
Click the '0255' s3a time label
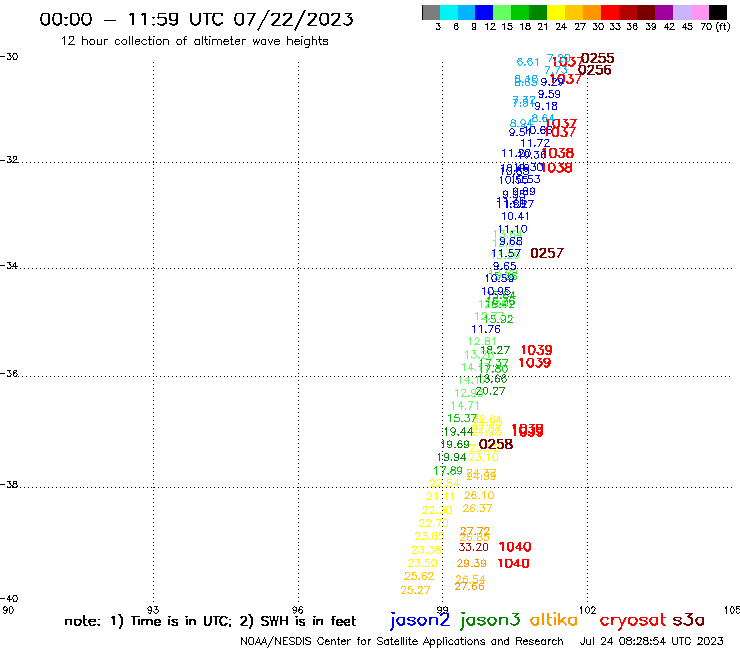point(597,58)
